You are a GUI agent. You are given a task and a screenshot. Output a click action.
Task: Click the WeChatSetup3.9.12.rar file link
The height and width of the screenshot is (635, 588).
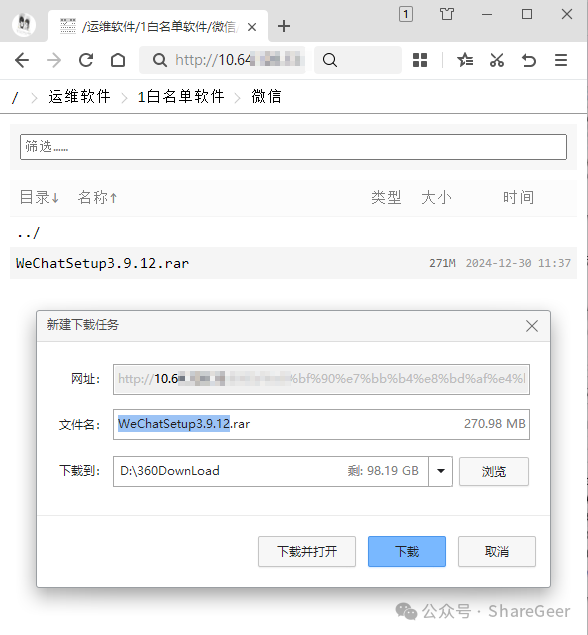[102, 263]
